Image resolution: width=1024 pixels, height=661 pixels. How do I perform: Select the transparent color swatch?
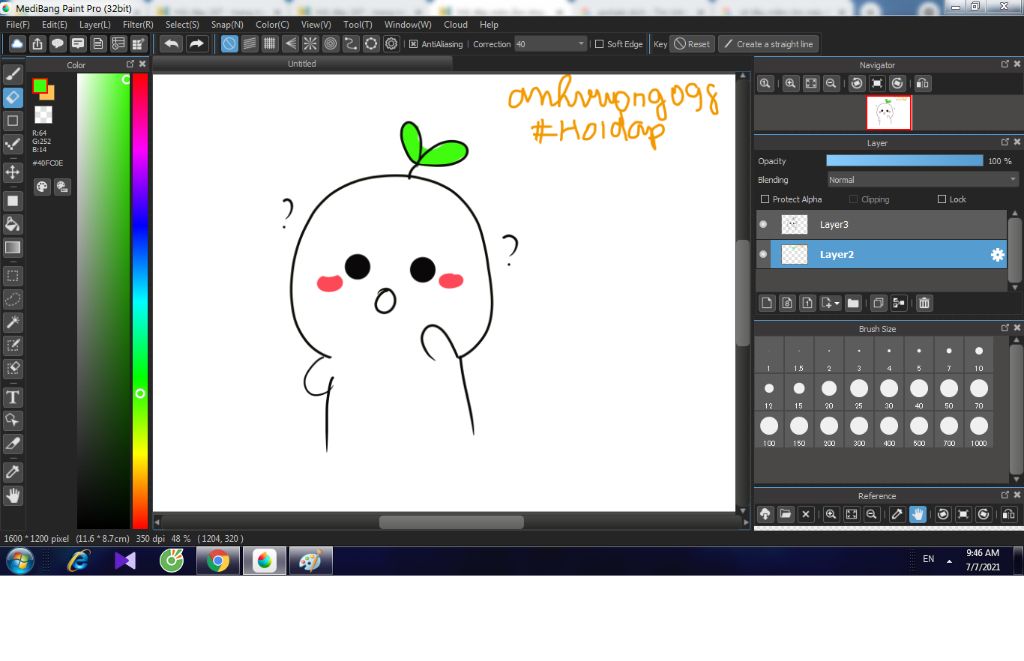coord(43,114)
